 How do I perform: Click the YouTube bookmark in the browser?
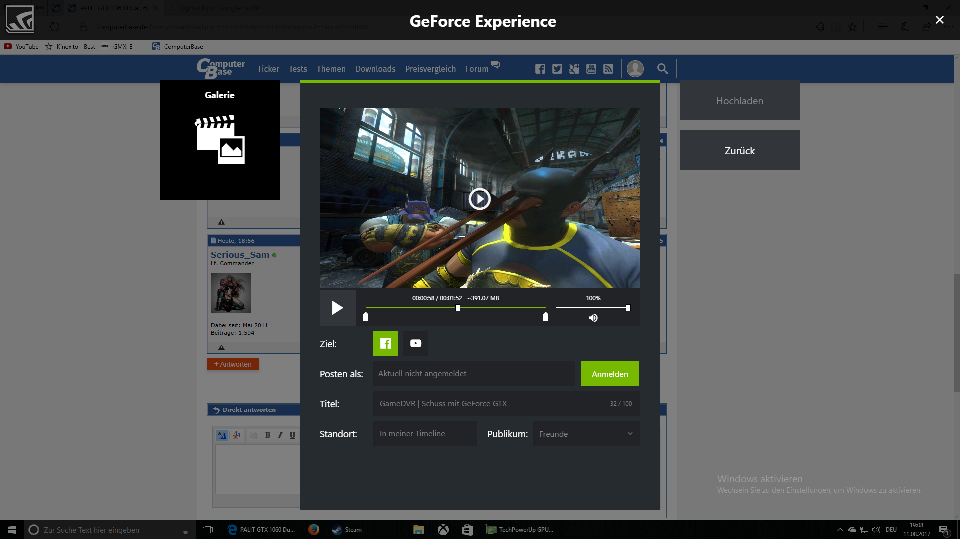tap(21, 46)
